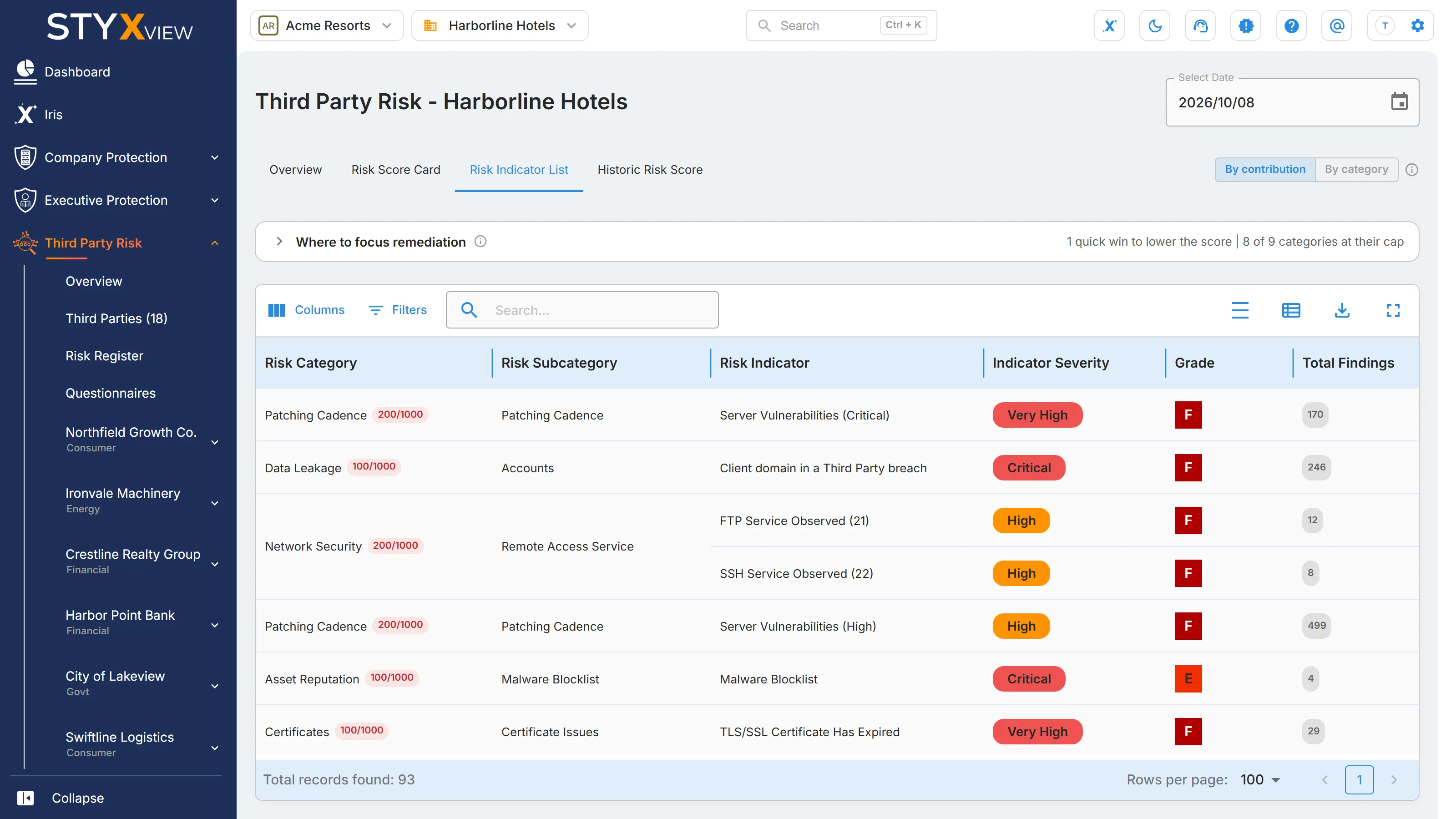The width and height of the screenshot is (1456, 819).
Task: Open the Iris assistant icon in top bar
Action: (1109, 25)
